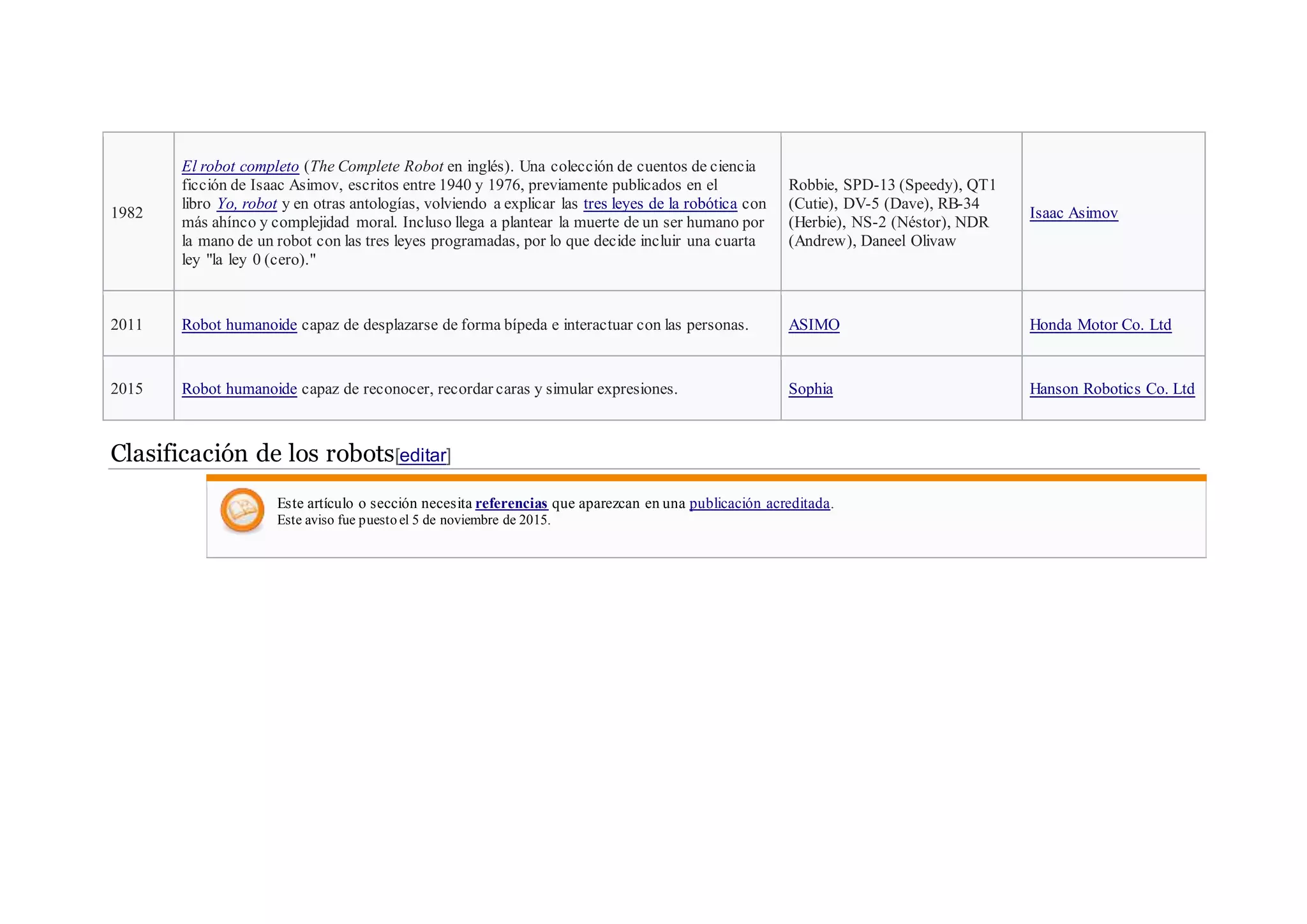Open the Sophia link
Screen dimensions: 1307x924
(810, 389)
